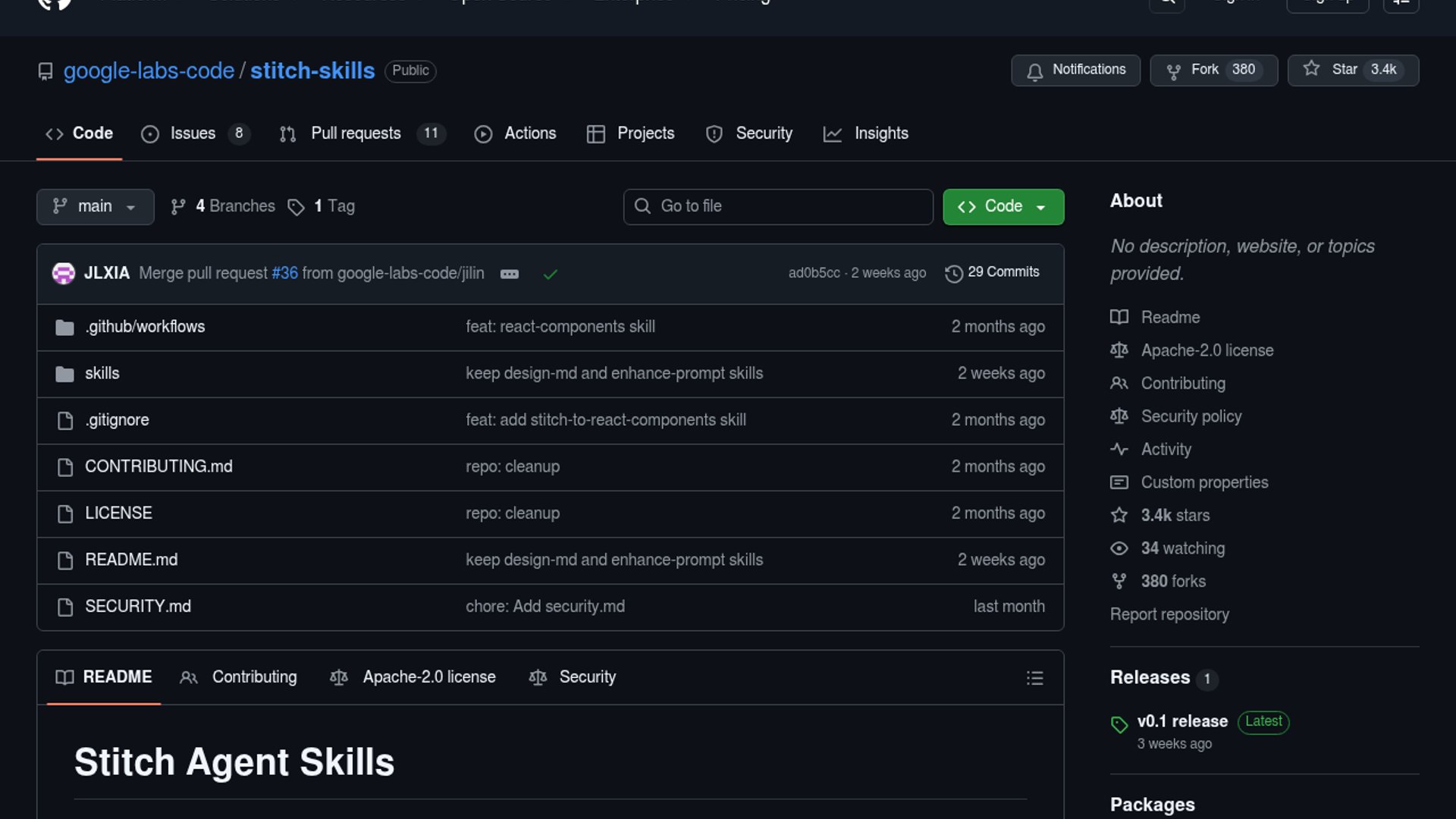Image resolution: width=1456 pixels, height=819 pixels.
Task: Click the JLXIA avatar image
Action: (x=64, y=273)
